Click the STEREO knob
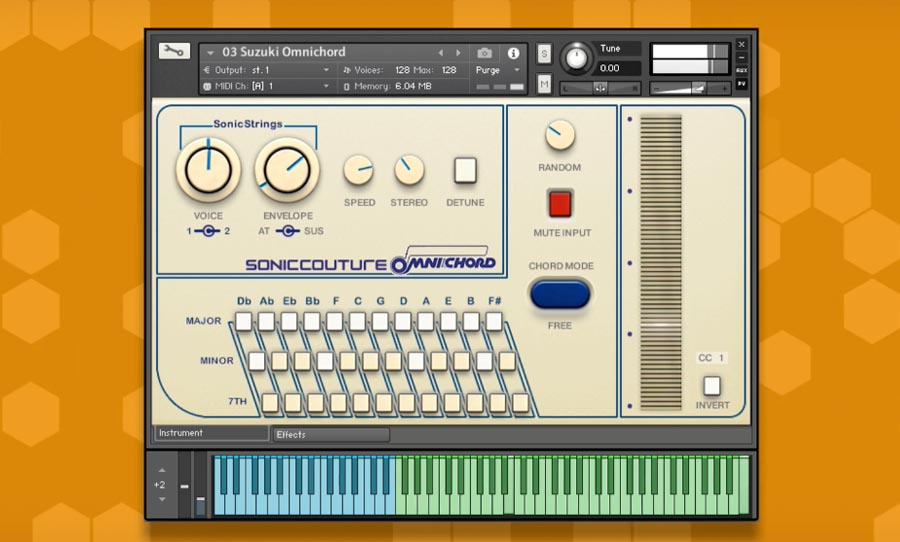Screen dimensions: 900x542 click(409, 170)
